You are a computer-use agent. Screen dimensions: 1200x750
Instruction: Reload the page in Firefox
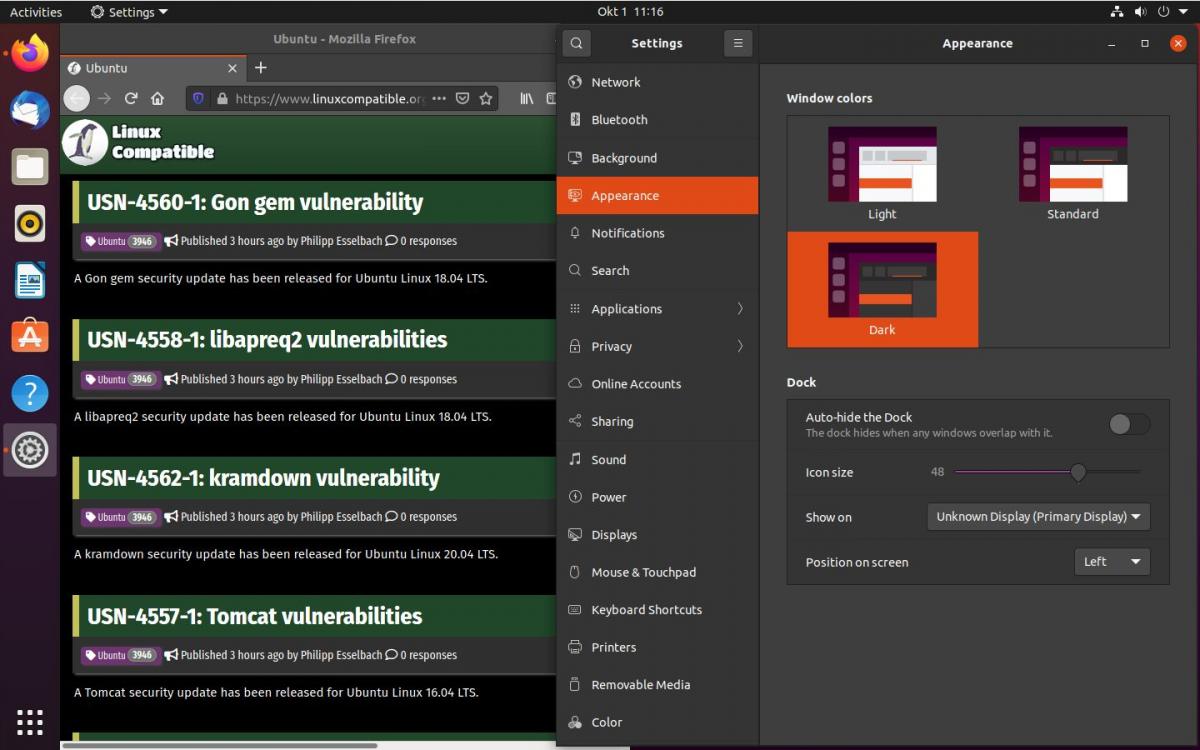click(x=131, y=98)
